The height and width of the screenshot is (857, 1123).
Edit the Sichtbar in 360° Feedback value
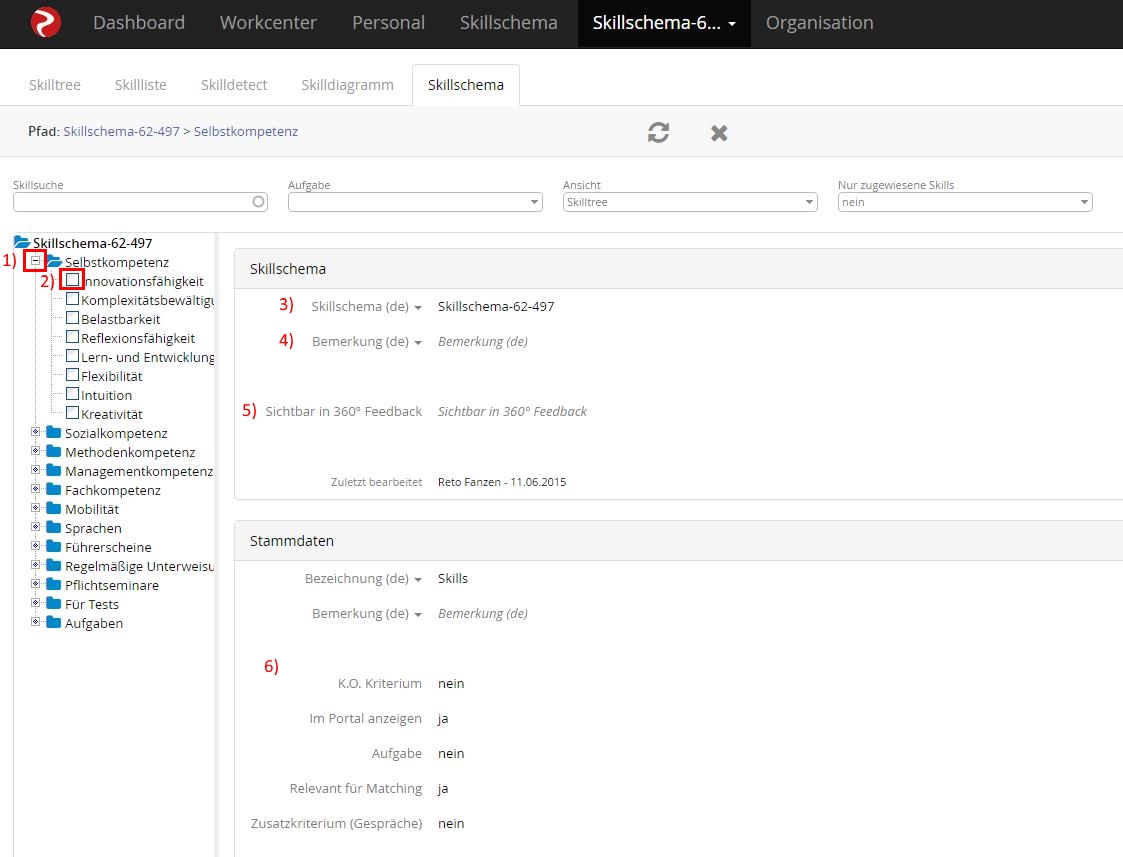(512, 412)
